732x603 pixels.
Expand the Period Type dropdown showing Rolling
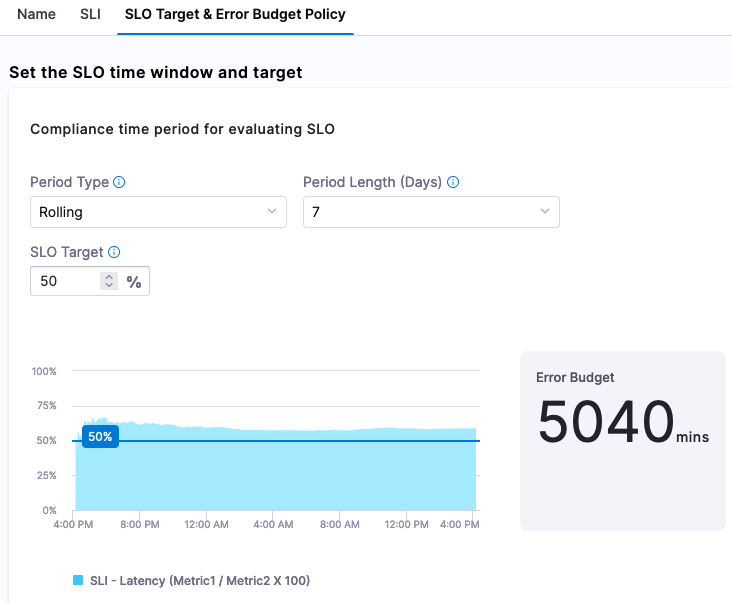click(158, 212)
